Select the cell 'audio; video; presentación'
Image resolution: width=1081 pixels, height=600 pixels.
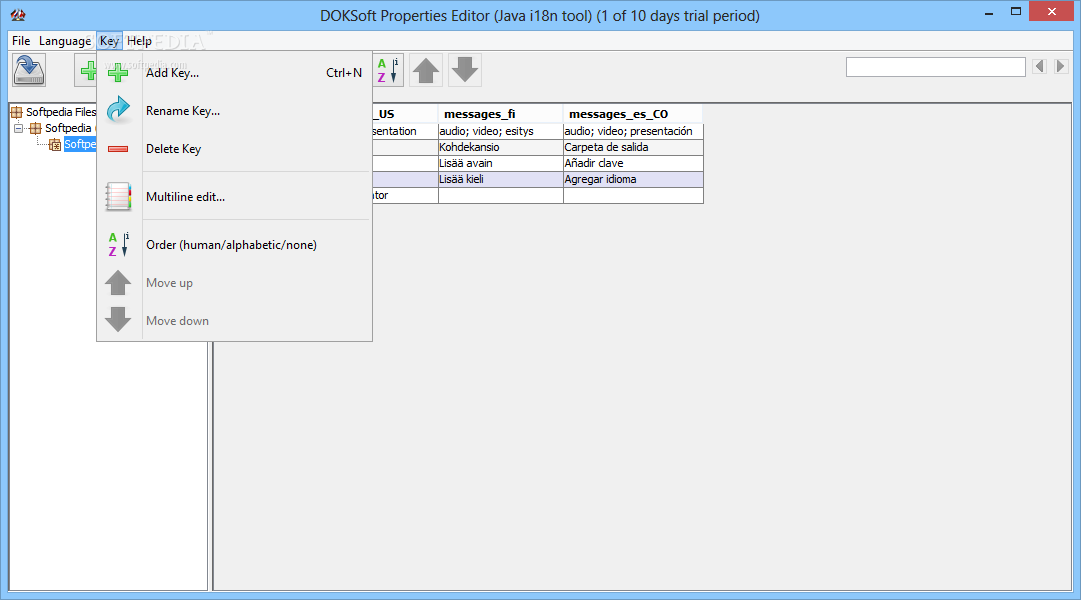633,131
